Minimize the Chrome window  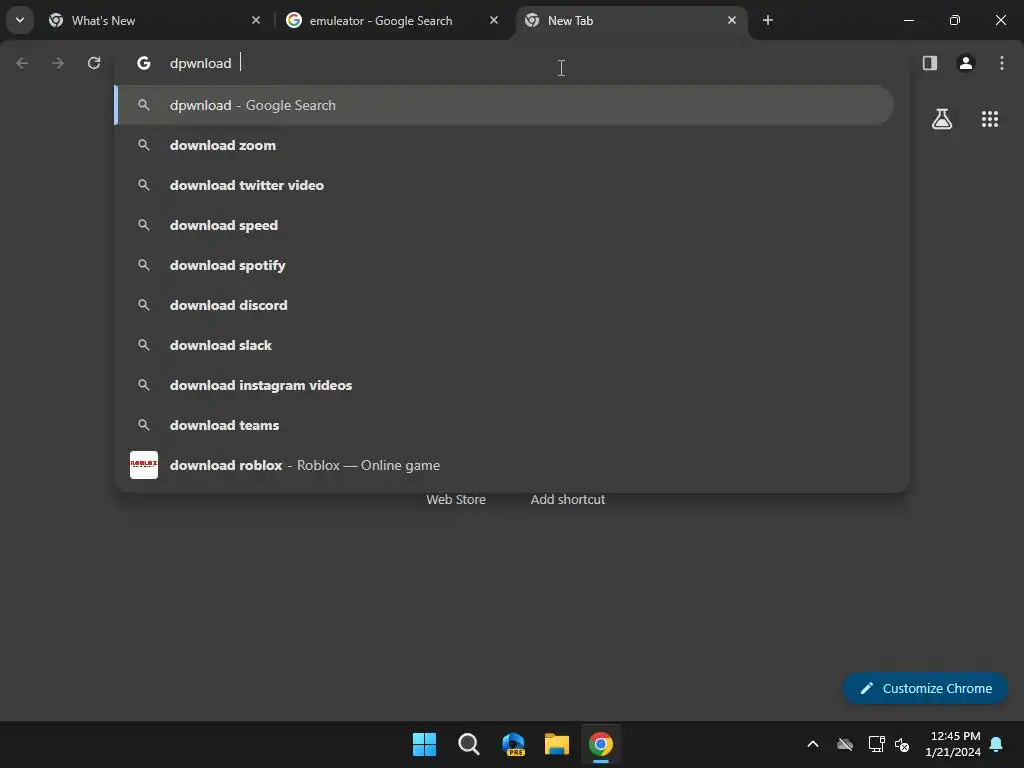coord(908,20)
